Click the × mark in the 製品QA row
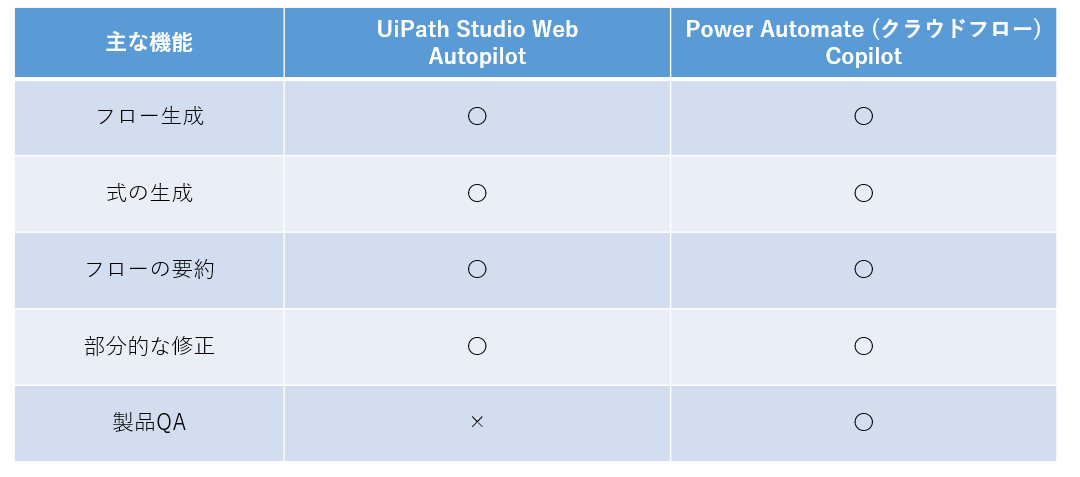This screenshot has height=477, width=1080. pyautogui.click(x=477, y=423)
